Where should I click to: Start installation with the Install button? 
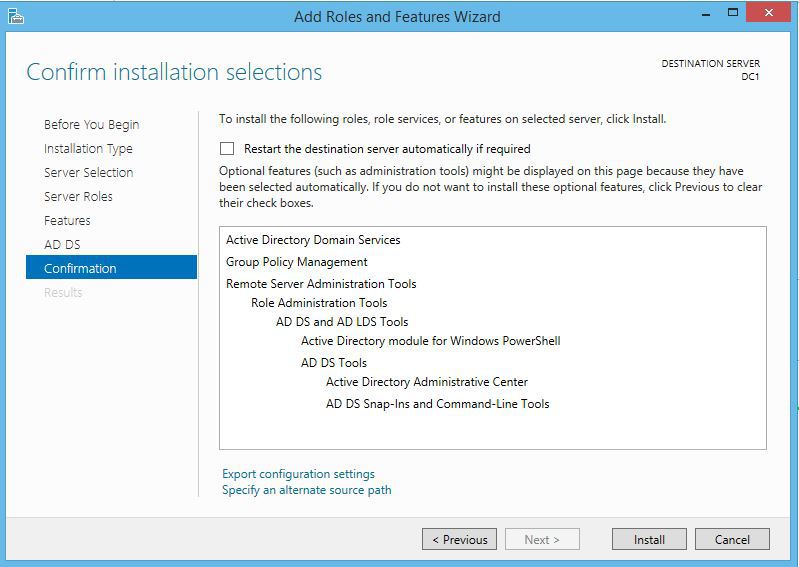click(649, 539)
